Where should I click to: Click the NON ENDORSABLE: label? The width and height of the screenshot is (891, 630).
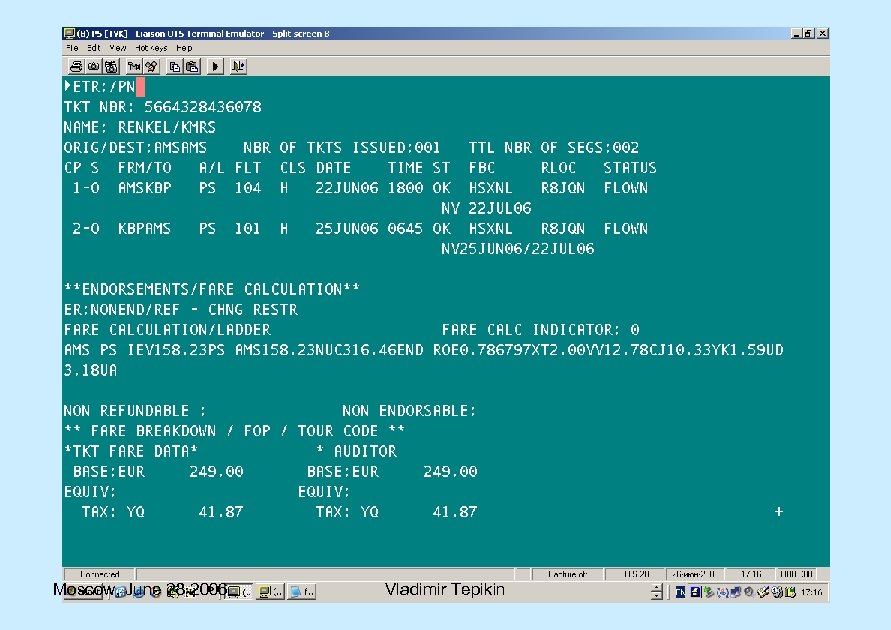tap(409, 411)
